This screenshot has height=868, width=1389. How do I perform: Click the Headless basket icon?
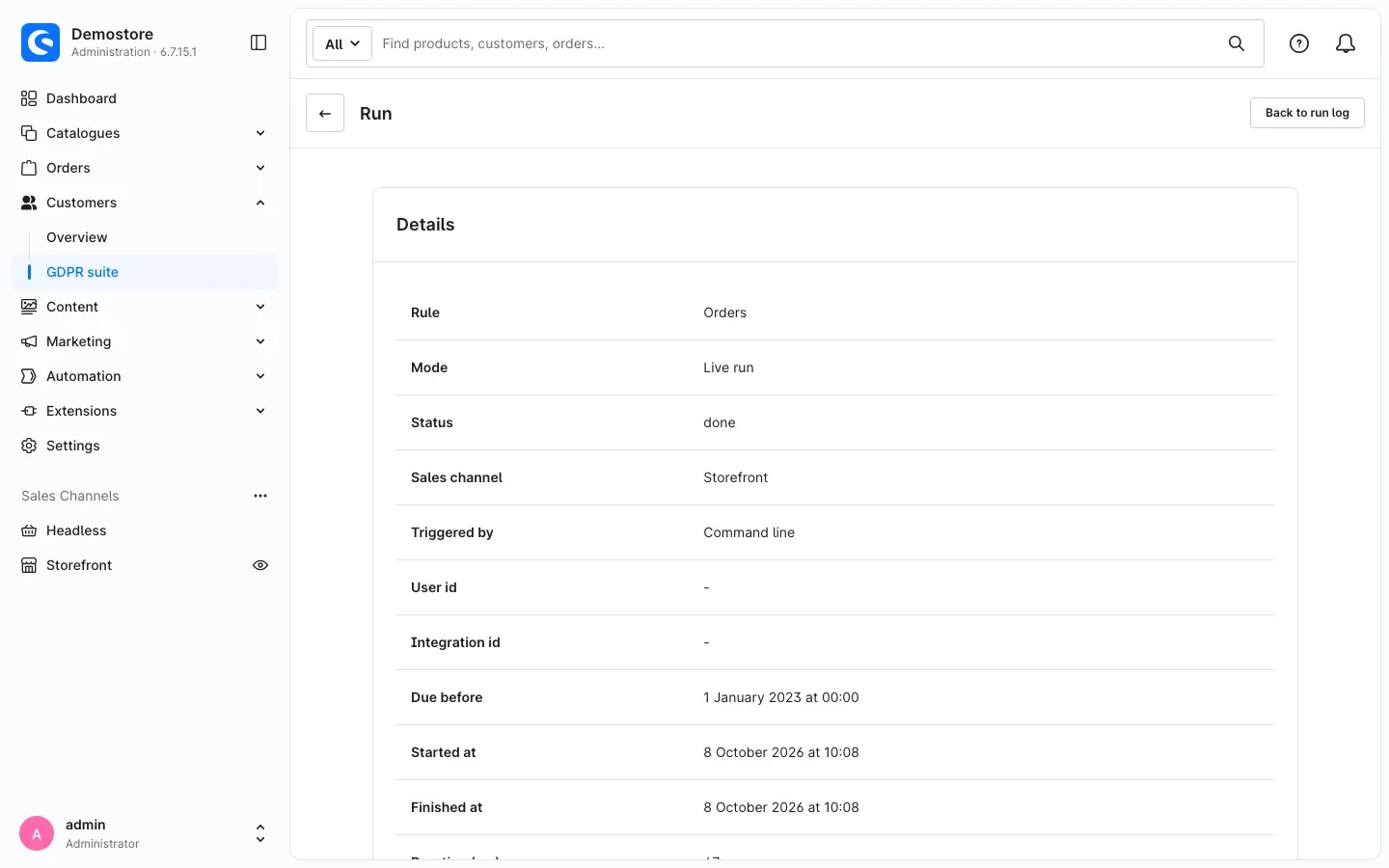click(29, 530)
